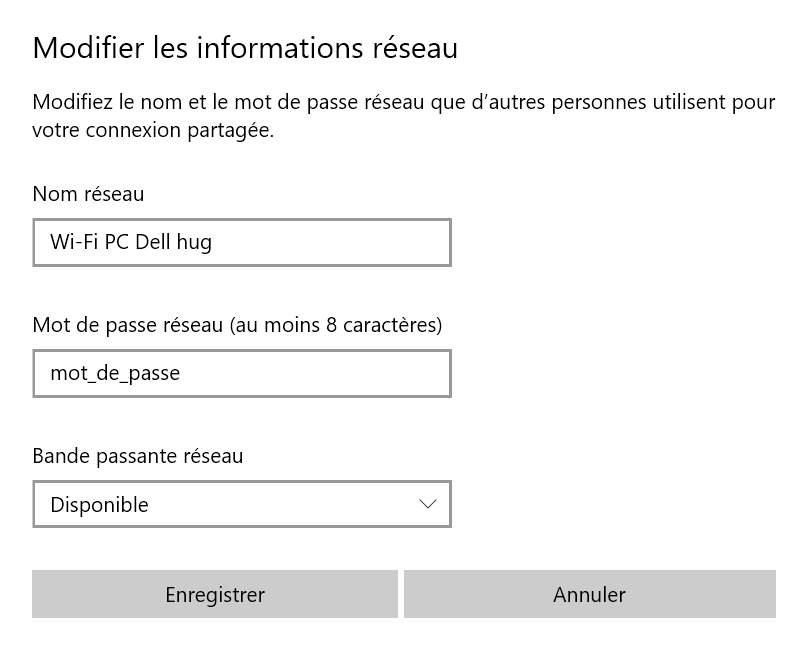Click the word Modifier in the heading

[89, 48]
